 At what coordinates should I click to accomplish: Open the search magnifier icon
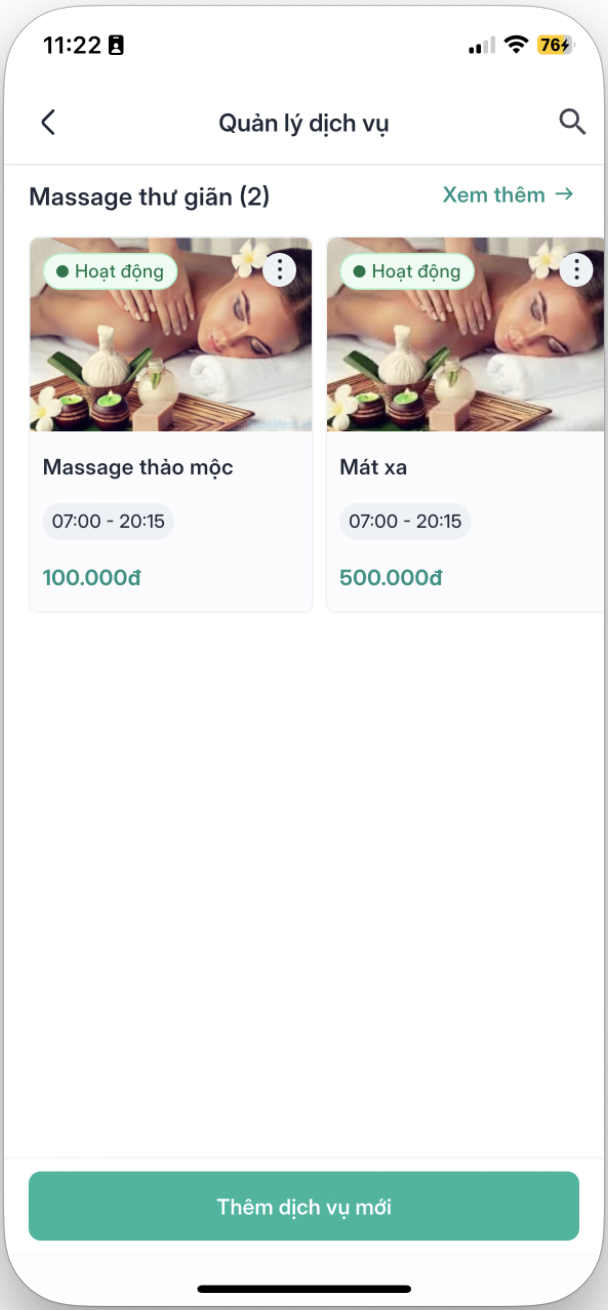[x=571, y=122]
